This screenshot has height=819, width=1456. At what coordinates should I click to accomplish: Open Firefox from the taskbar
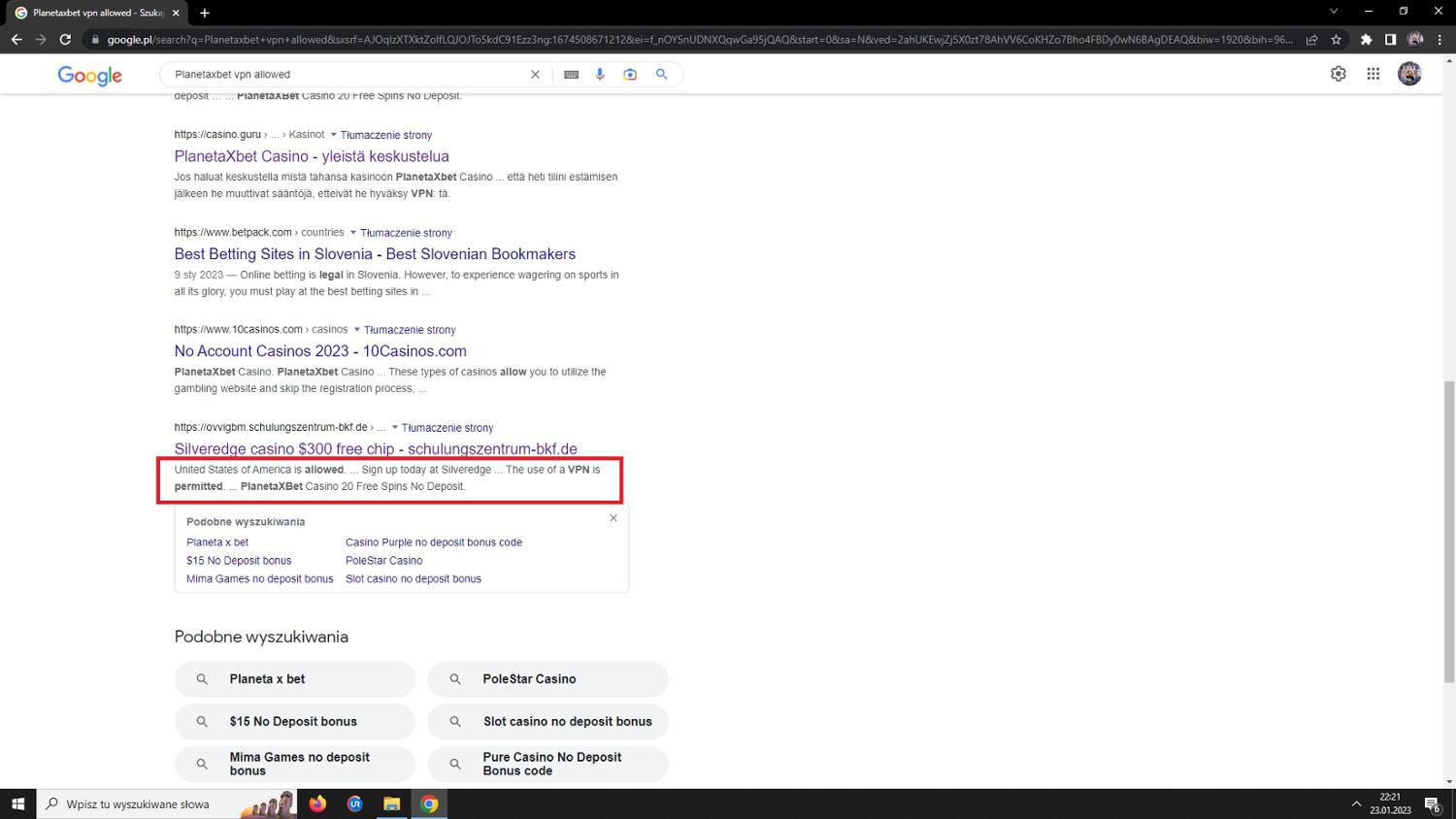(x=317, y=803)
